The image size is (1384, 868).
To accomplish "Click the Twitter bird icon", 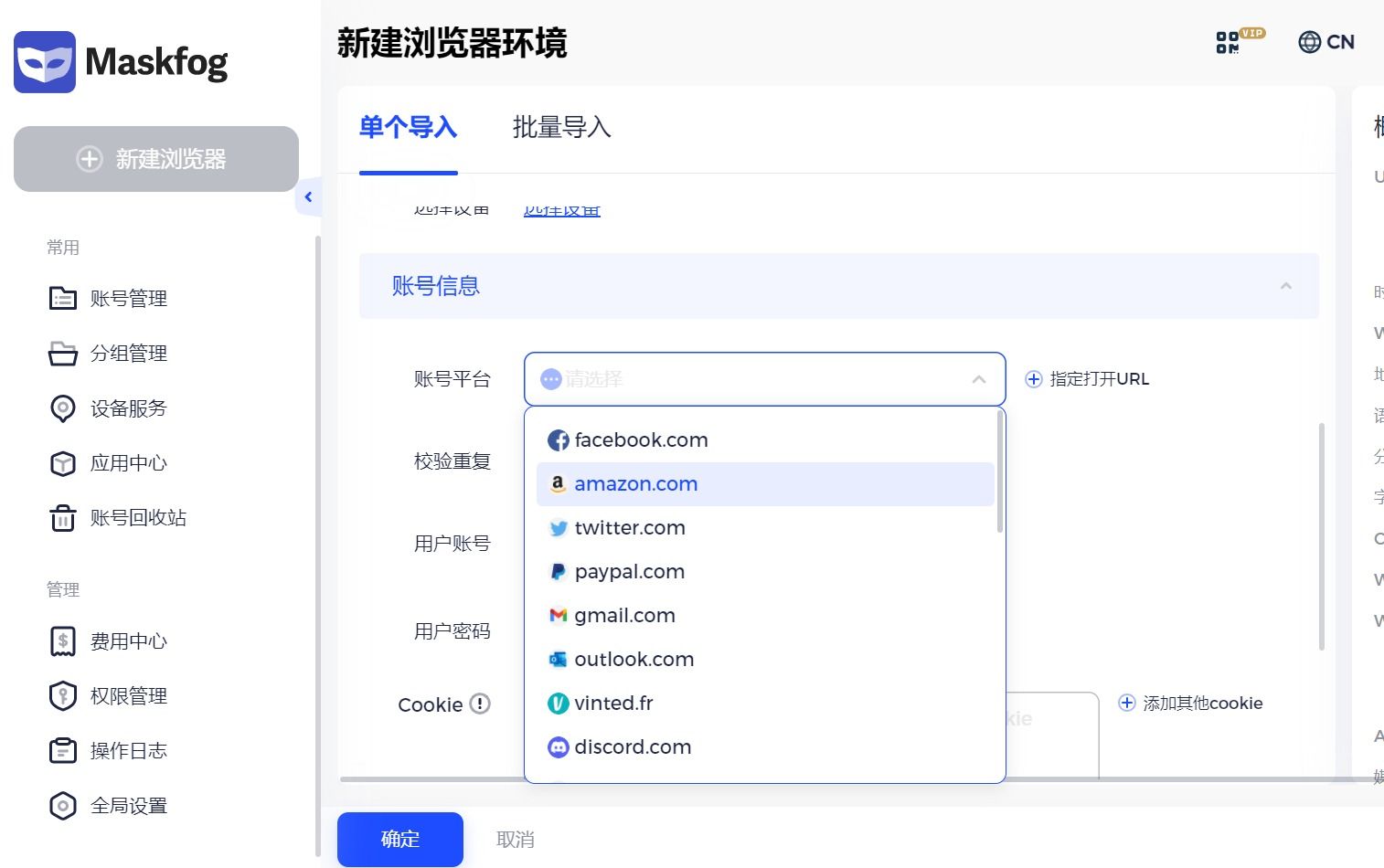I will pos(558,528).
